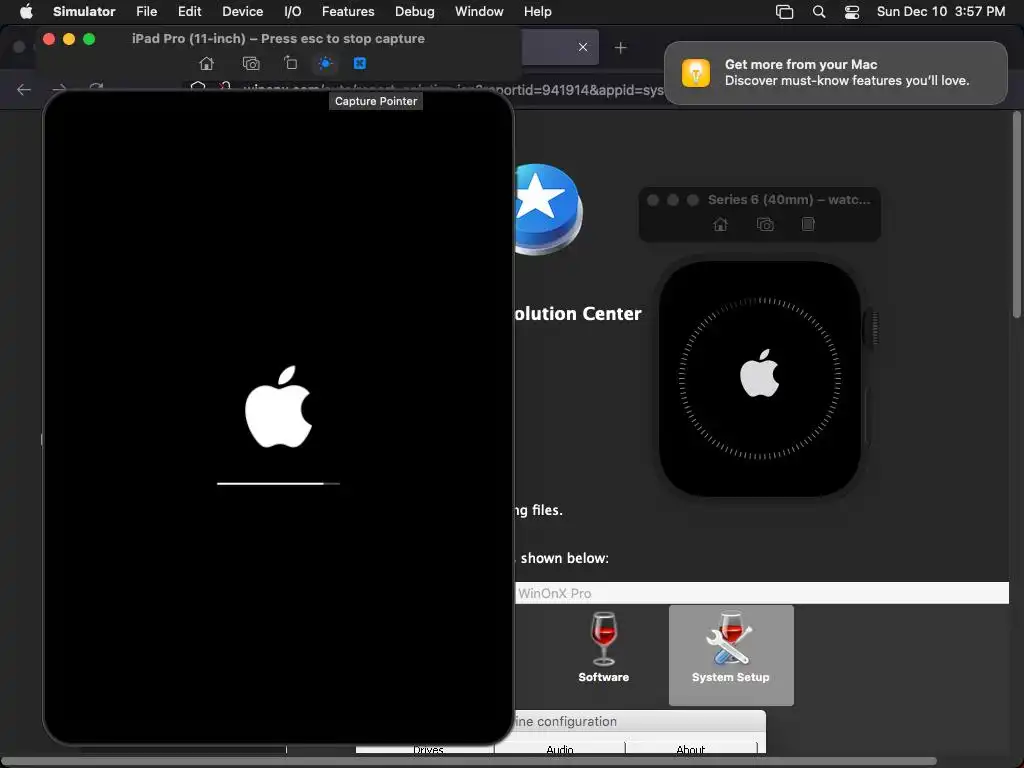Click the date and time in menu bar
Screen dimensions: 1024x768
coord(940,11)
